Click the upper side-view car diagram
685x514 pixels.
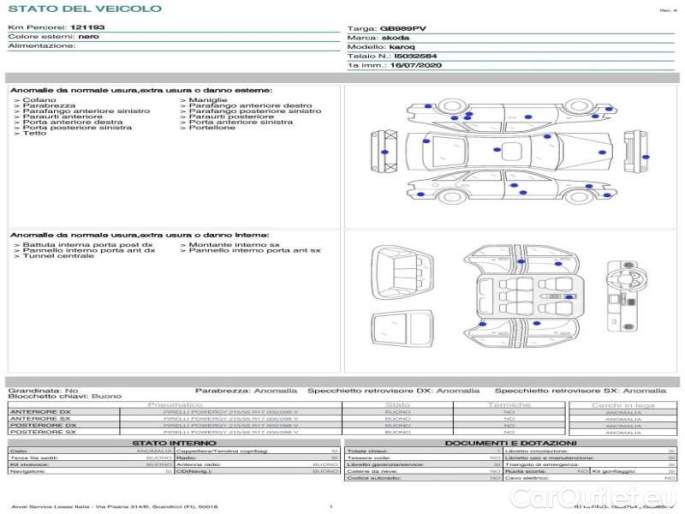point(511,115)
